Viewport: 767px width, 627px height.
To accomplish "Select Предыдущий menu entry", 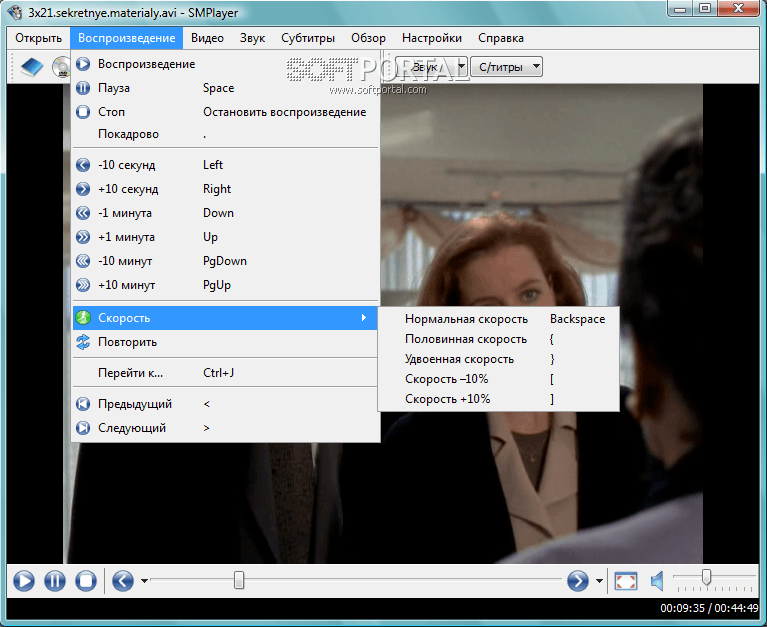I will (225, 404).
